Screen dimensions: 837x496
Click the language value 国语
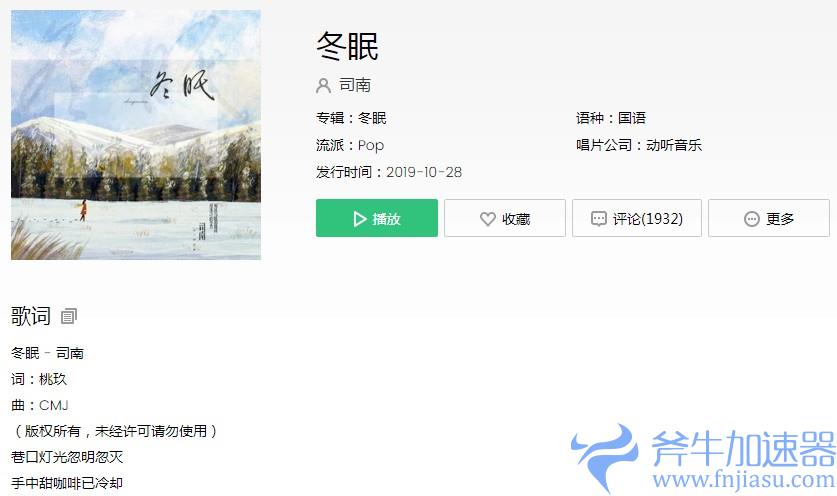(632, 117)
